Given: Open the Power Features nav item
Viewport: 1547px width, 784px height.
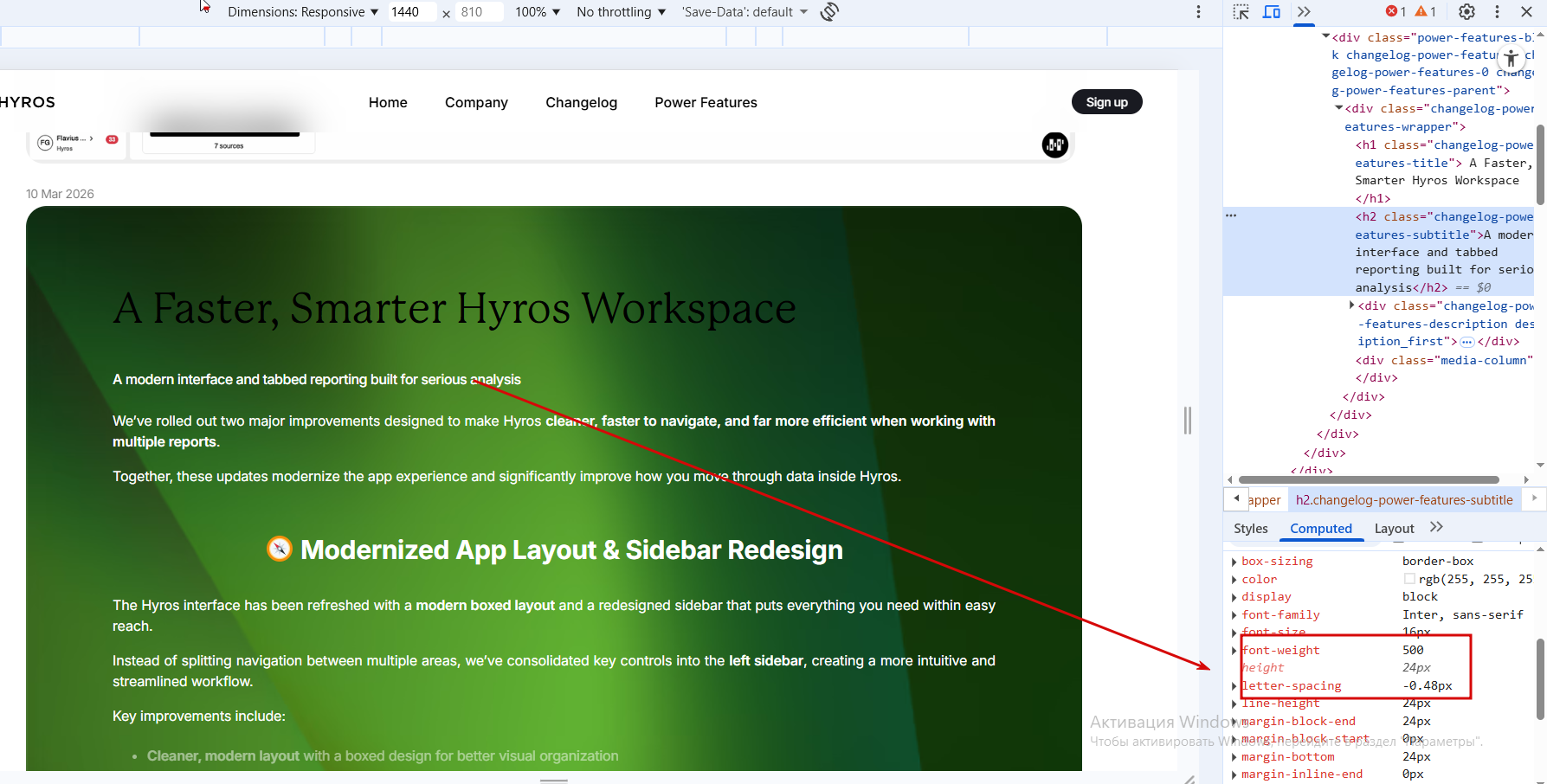Looking at the screenshot, I should (x=706, y=102).
